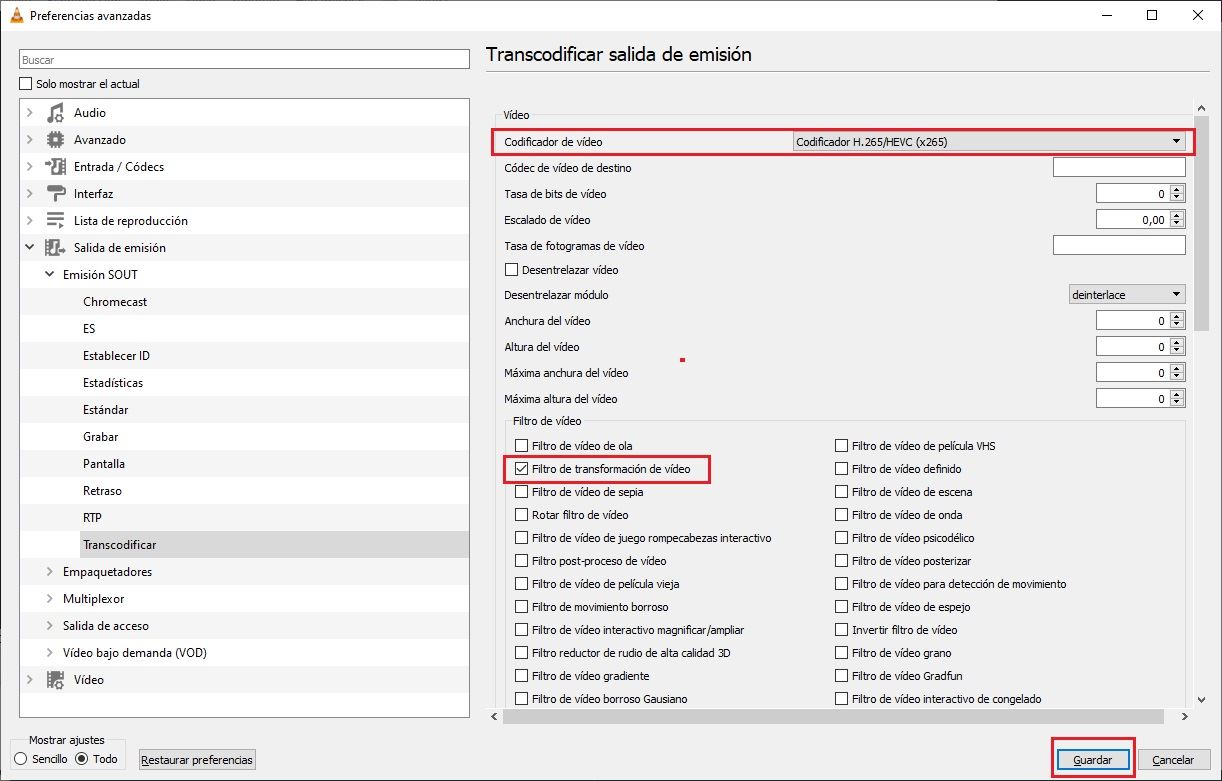The width and height of the screenshot is (1222, 781).
Task: Click Restaurar preferencias button
Action: (197, 760)
